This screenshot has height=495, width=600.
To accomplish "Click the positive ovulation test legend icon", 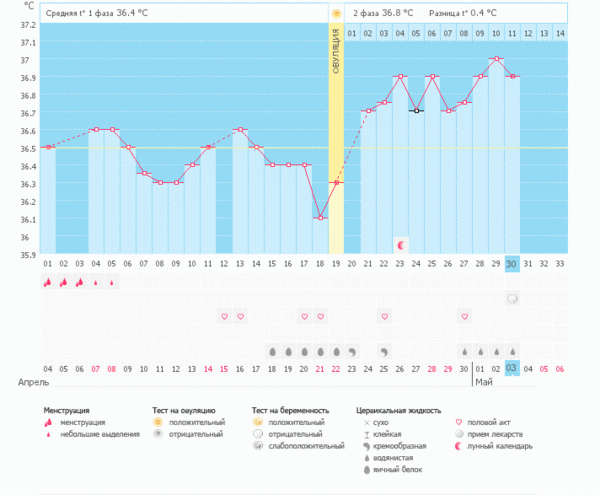I will pos(158,423).
